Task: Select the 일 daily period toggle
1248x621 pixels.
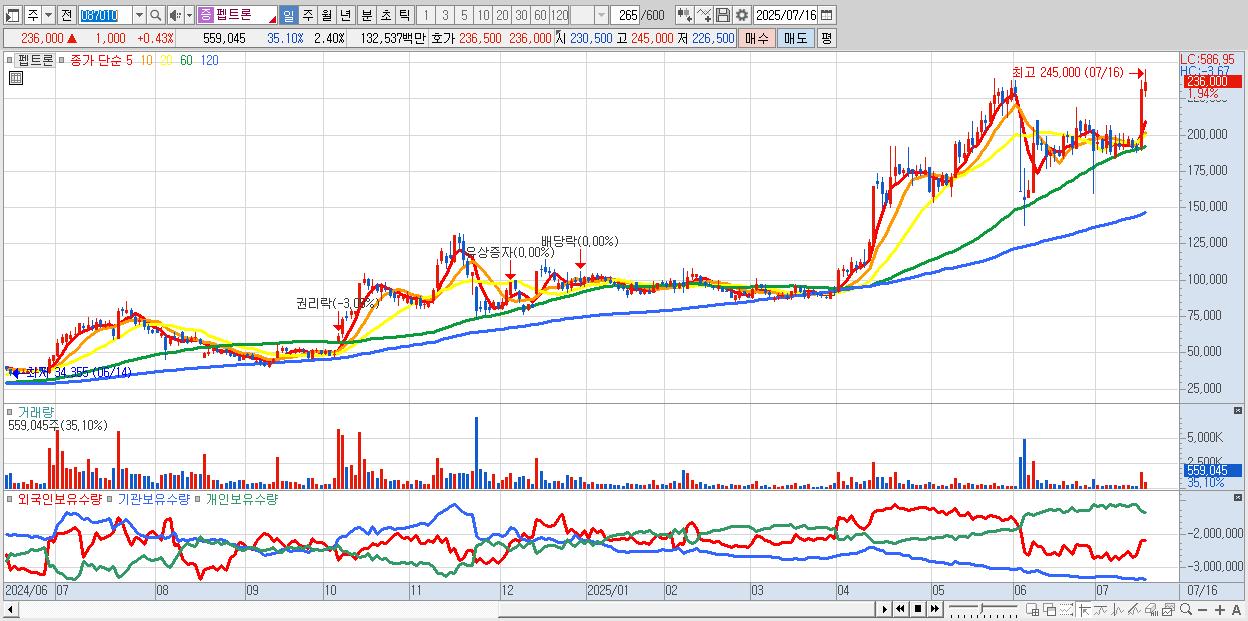Action: click(x=288, y=15)
